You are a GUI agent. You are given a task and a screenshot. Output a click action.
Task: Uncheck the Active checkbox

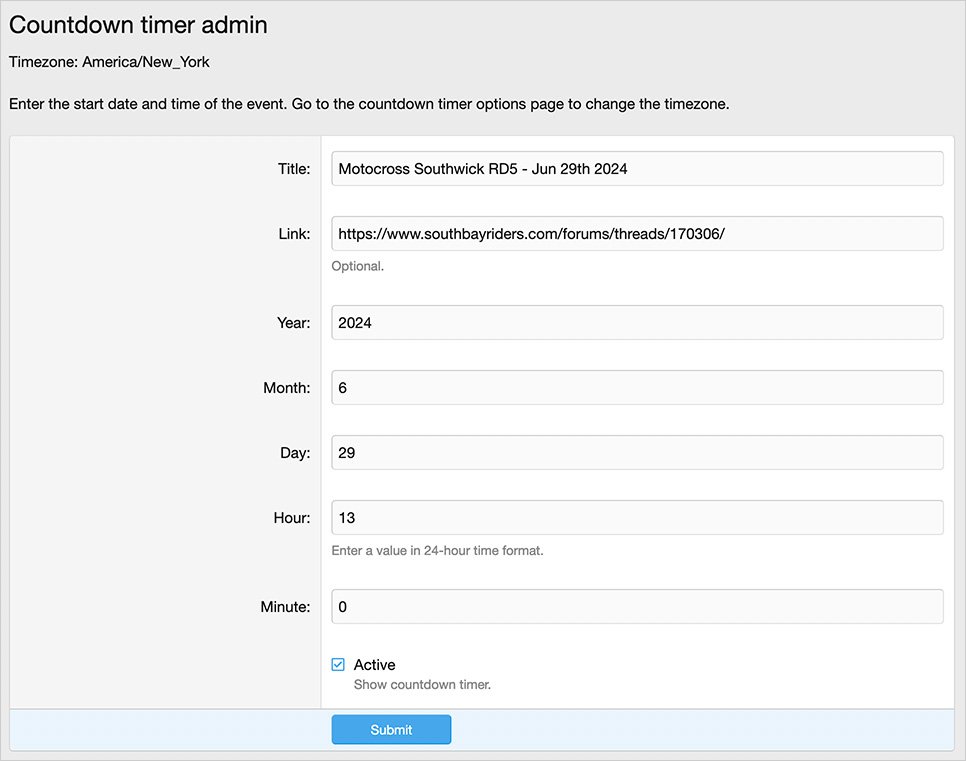[x=338, y=665]
